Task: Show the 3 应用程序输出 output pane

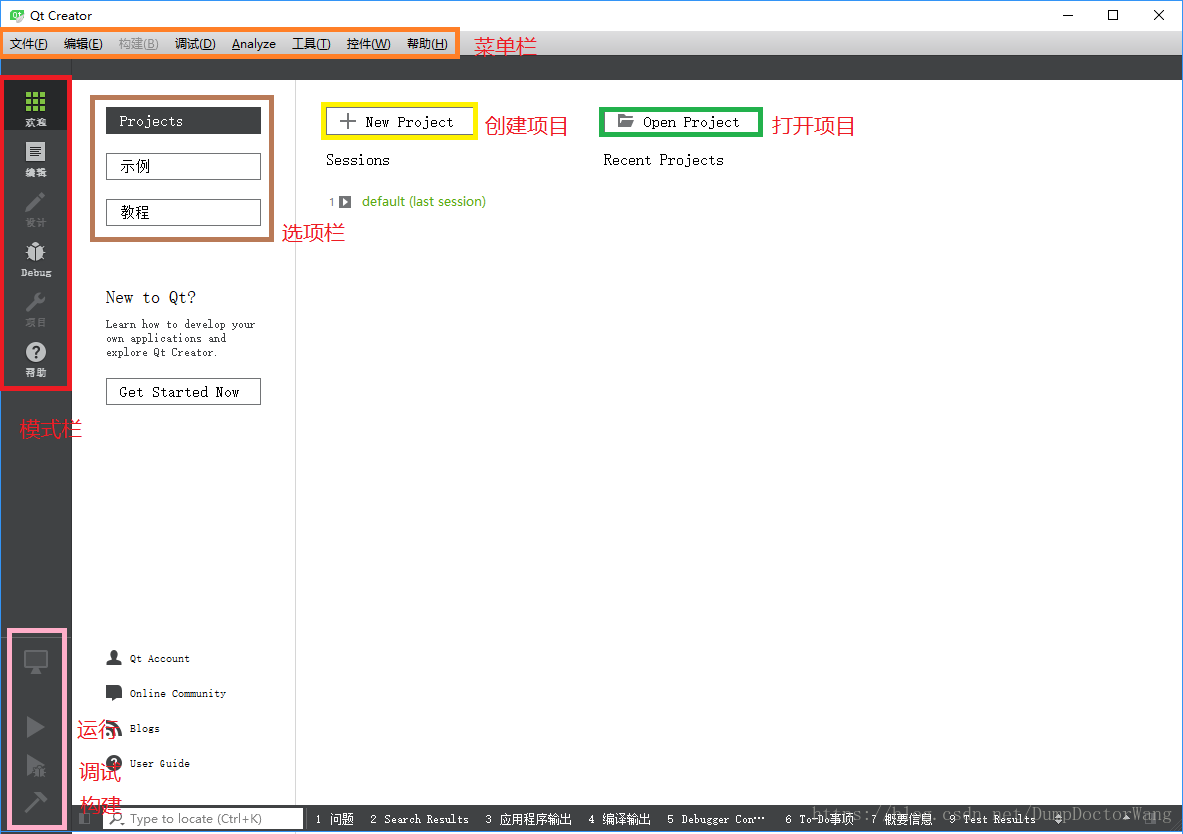Action: (x=528, y=819)
